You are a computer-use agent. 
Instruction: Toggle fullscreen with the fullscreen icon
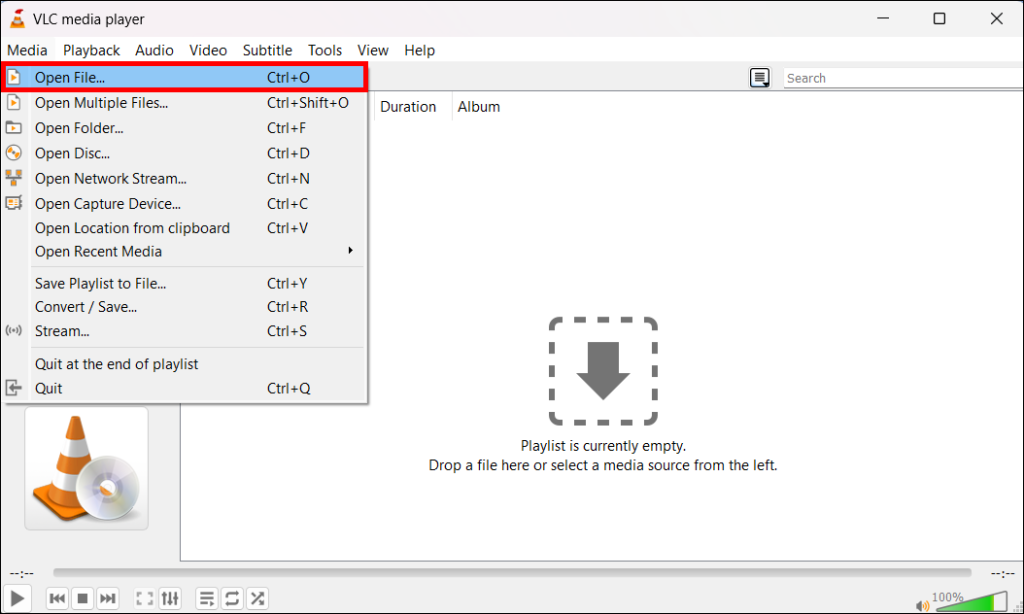click(x=144, y=598)
